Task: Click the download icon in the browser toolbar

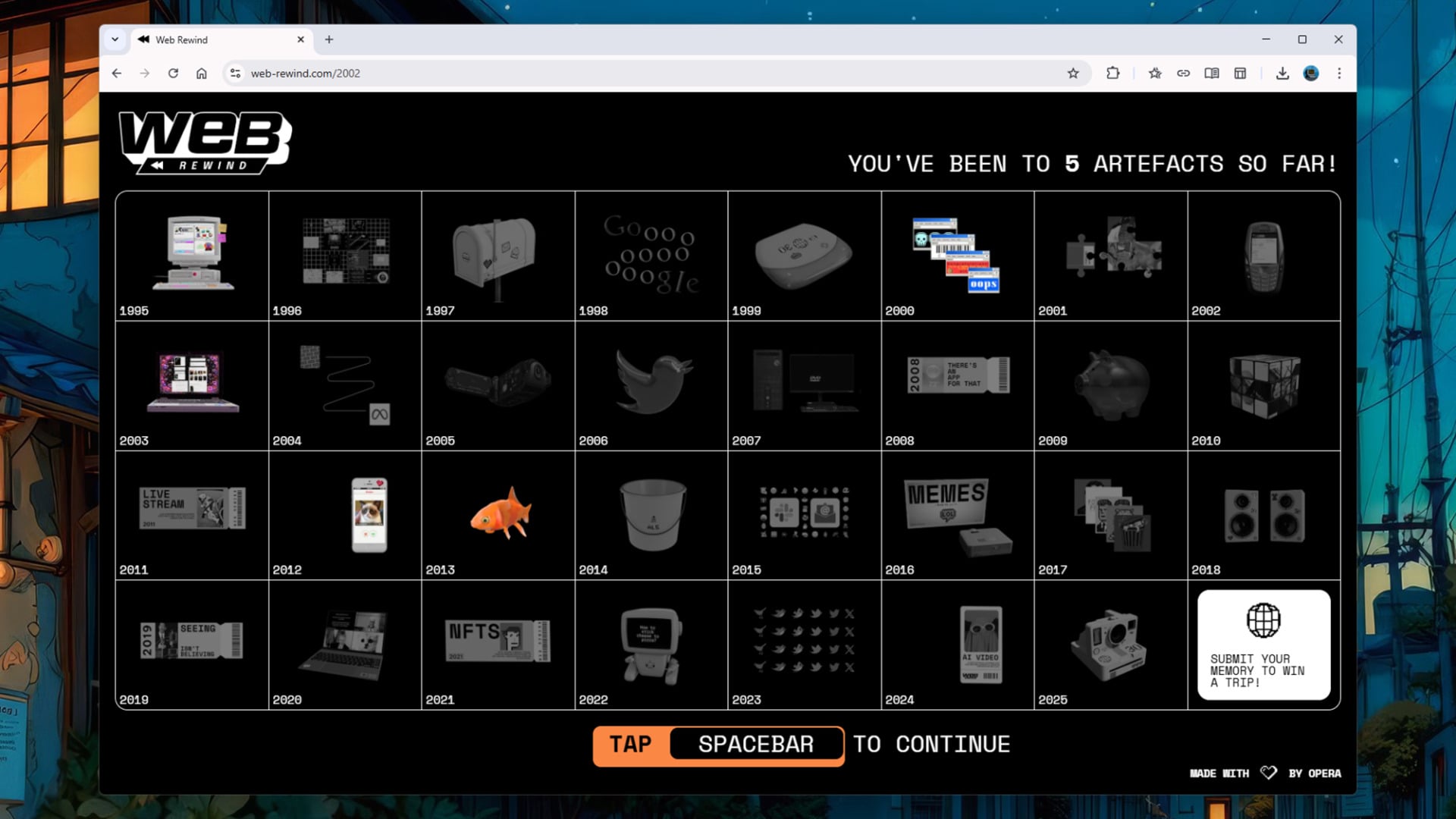Action: click(1282, 73)
